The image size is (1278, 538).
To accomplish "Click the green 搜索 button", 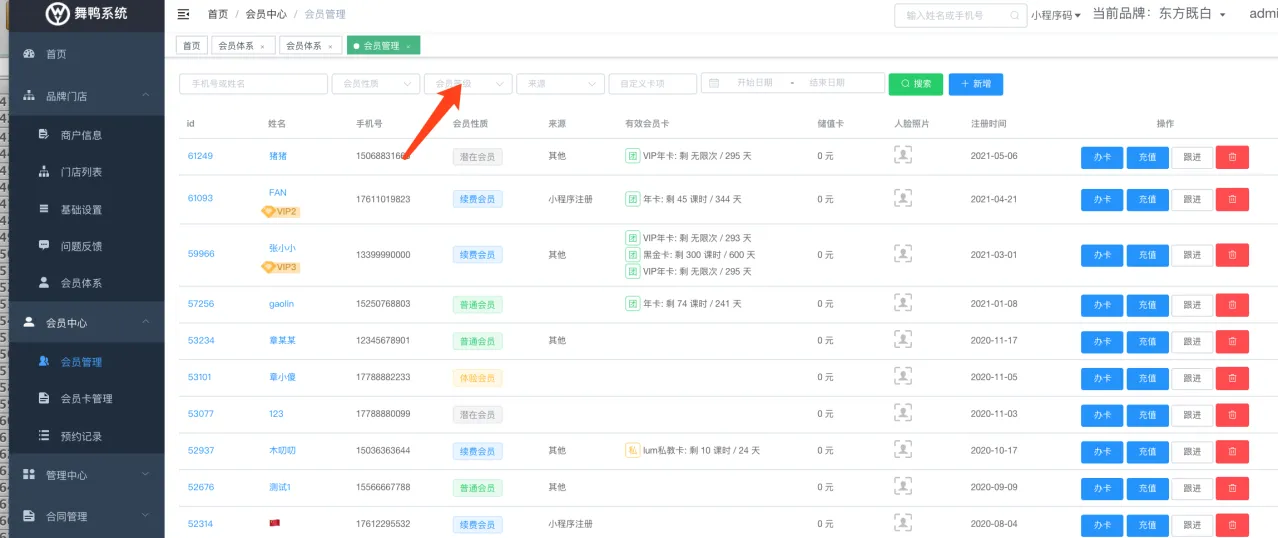I will (x=915, y=84).
